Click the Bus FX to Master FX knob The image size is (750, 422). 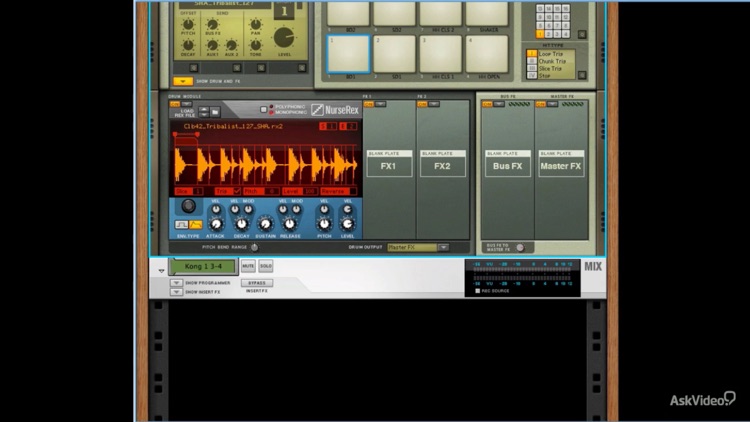520,247
